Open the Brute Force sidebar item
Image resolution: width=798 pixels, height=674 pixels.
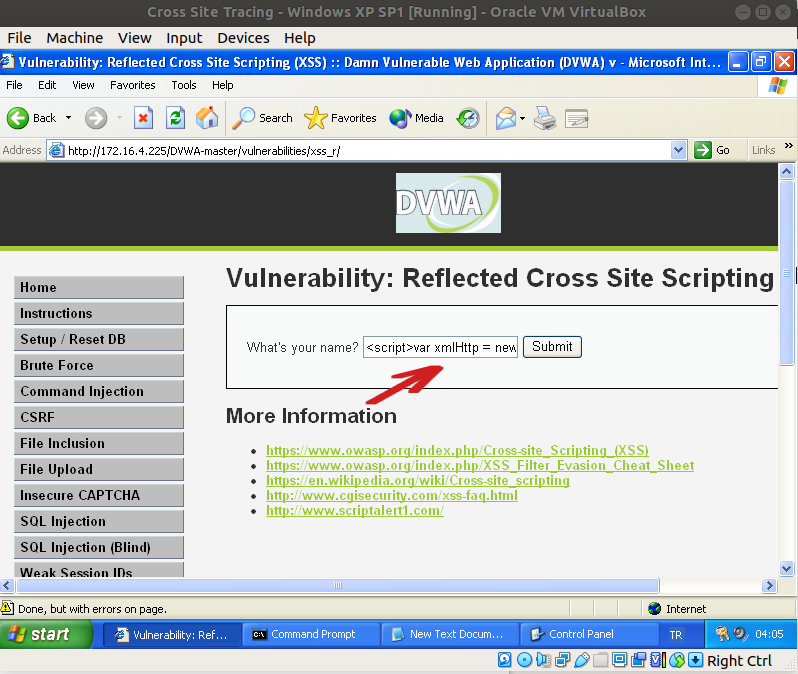coord(99,366)
